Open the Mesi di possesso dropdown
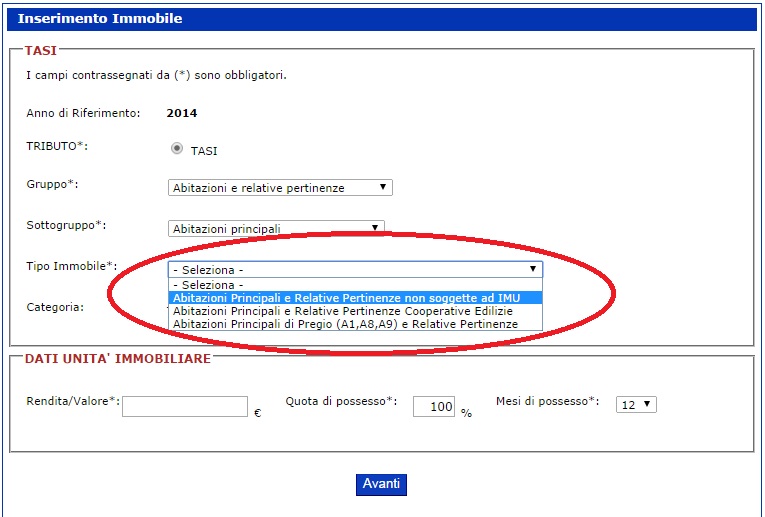The height and width of the screenshot is (517, 765). click(637, 404)
